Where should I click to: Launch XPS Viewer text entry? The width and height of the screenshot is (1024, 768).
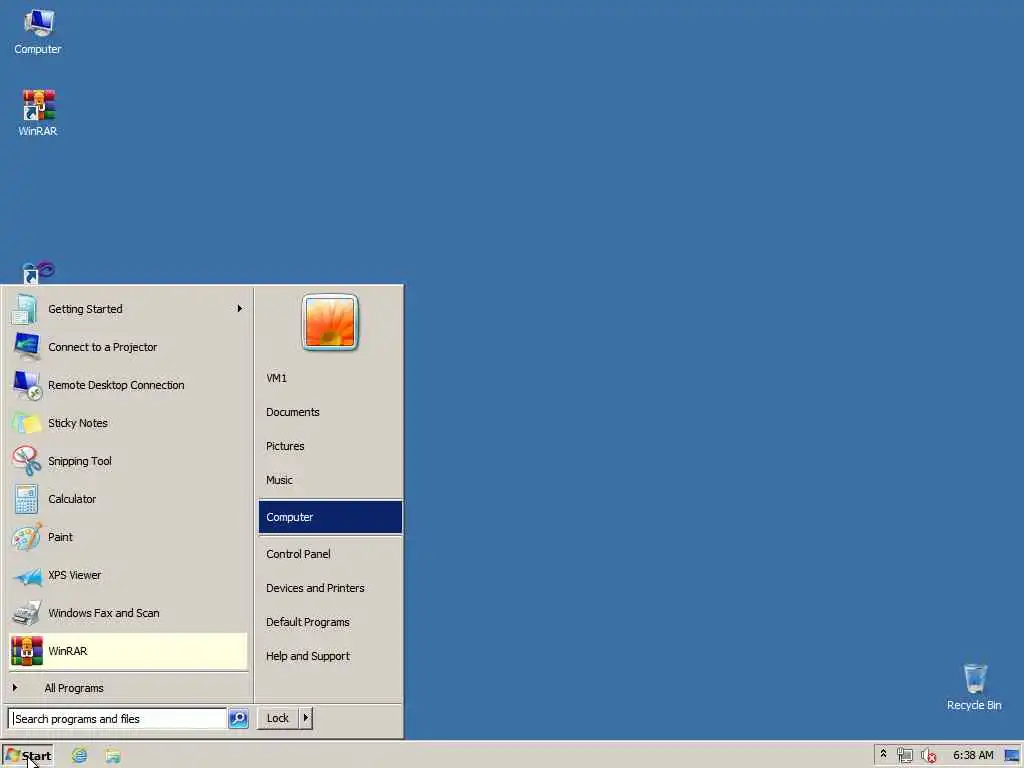click(x=74, y=575)
